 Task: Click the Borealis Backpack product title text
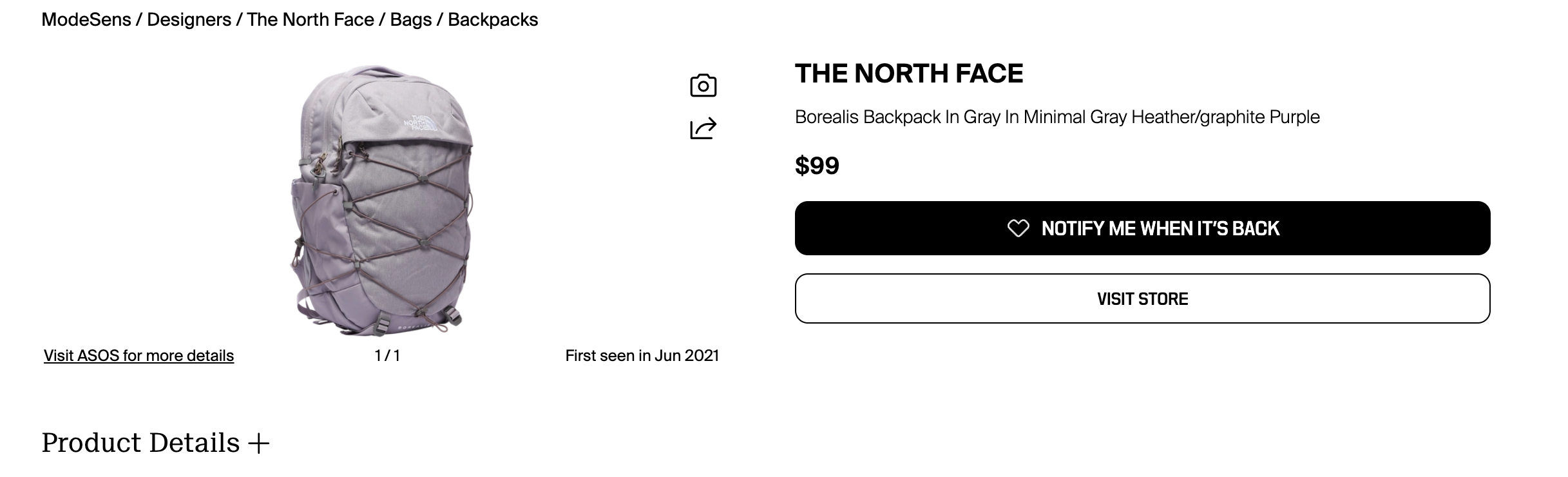pyautogui.click(x=1056, y=117)
